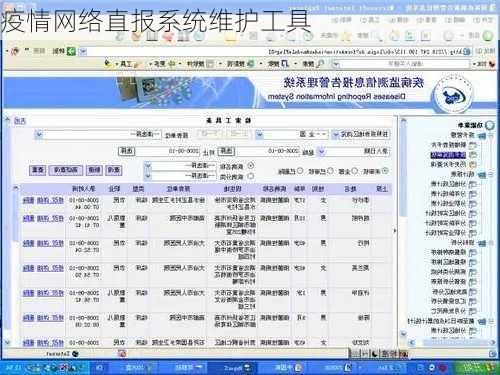Viewport: 500px width, 375px height.
Task: Click the 功能菜单 root icon in tree
Action: point(490,125)
